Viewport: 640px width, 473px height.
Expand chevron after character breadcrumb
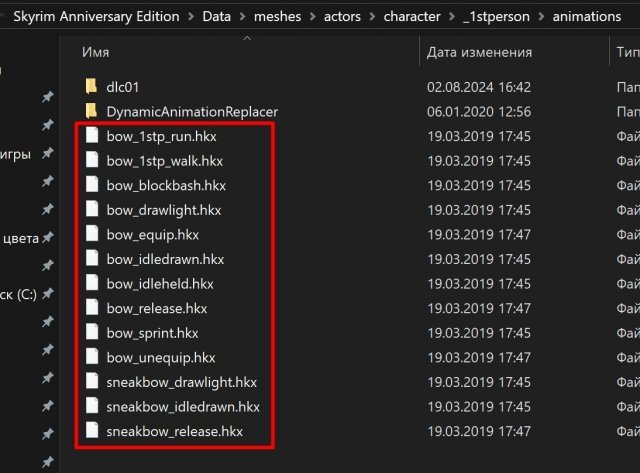click(452, 17)
